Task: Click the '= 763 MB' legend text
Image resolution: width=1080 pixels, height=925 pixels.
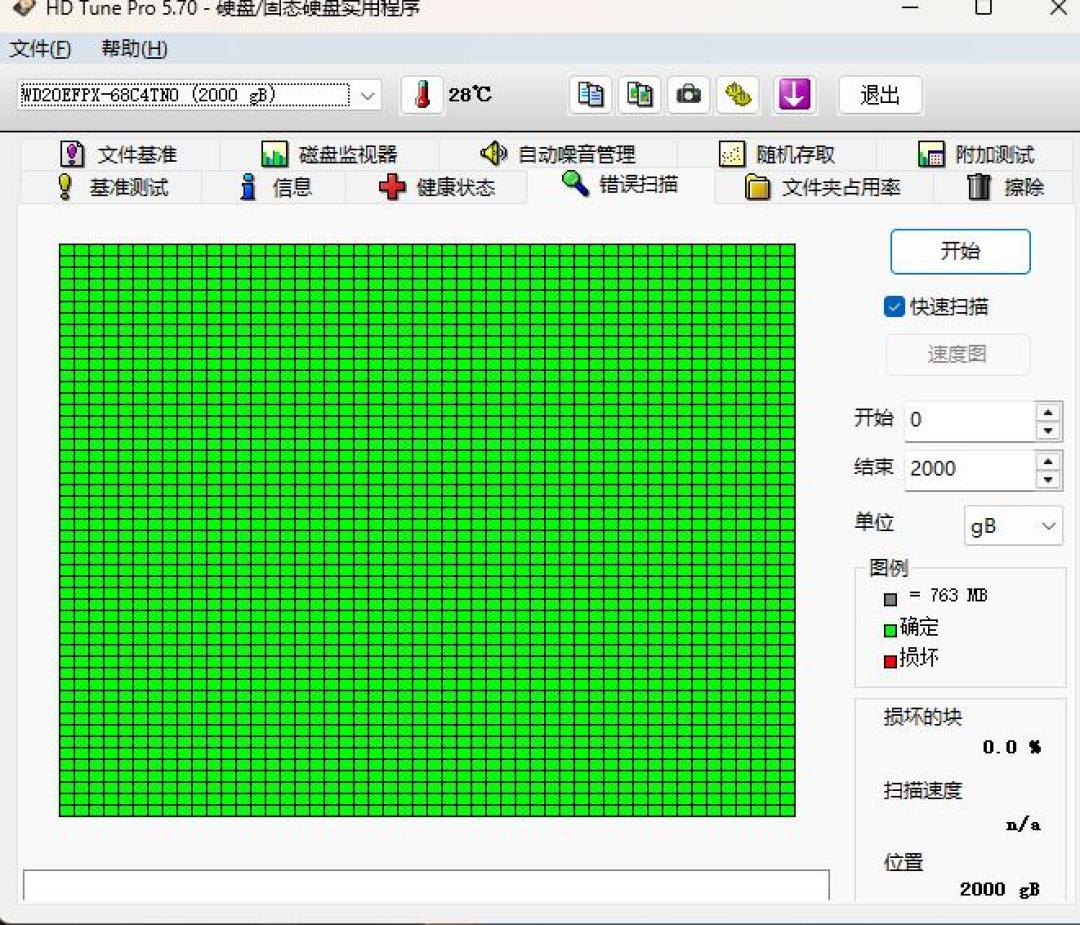Action: (x=948, y=595)
